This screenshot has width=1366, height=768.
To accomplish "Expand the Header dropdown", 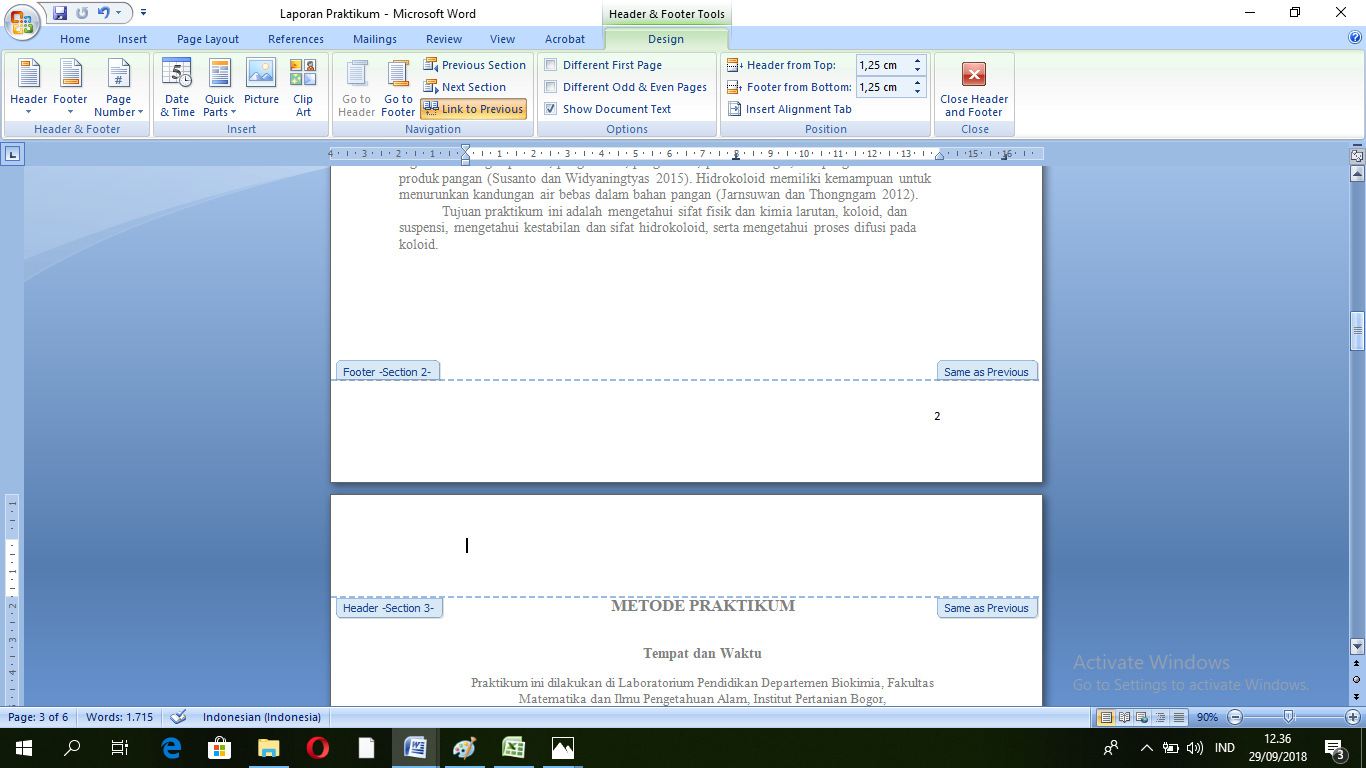I will 28,88.
